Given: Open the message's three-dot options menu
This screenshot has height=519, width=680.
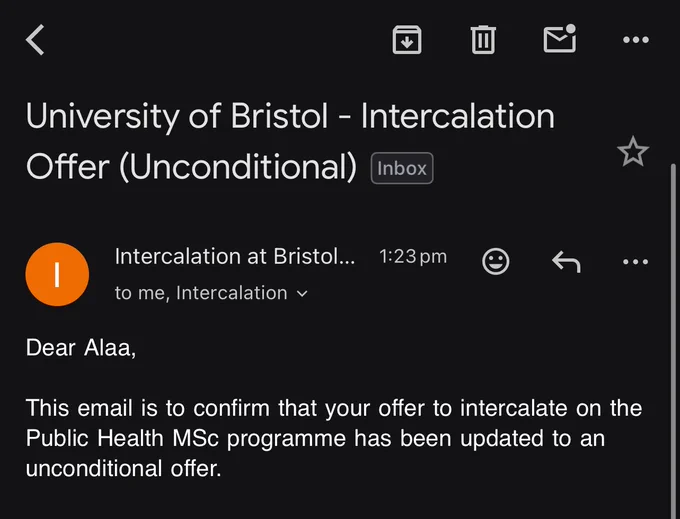Looking at the screenshot, I should (635, 261).
